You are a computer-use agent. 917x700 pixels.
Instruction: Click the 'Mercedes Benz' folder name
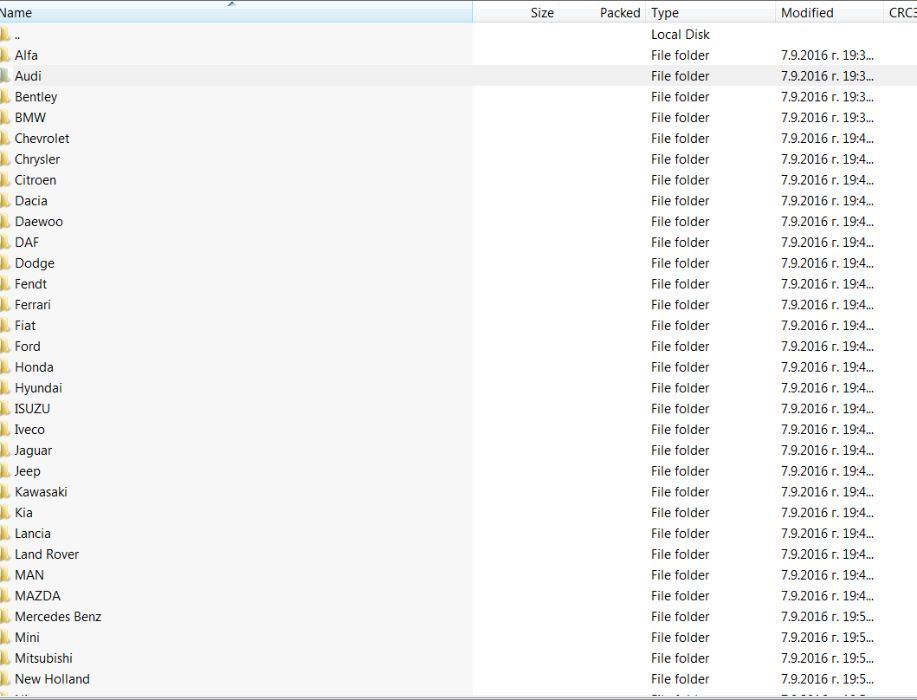[58, 616]
